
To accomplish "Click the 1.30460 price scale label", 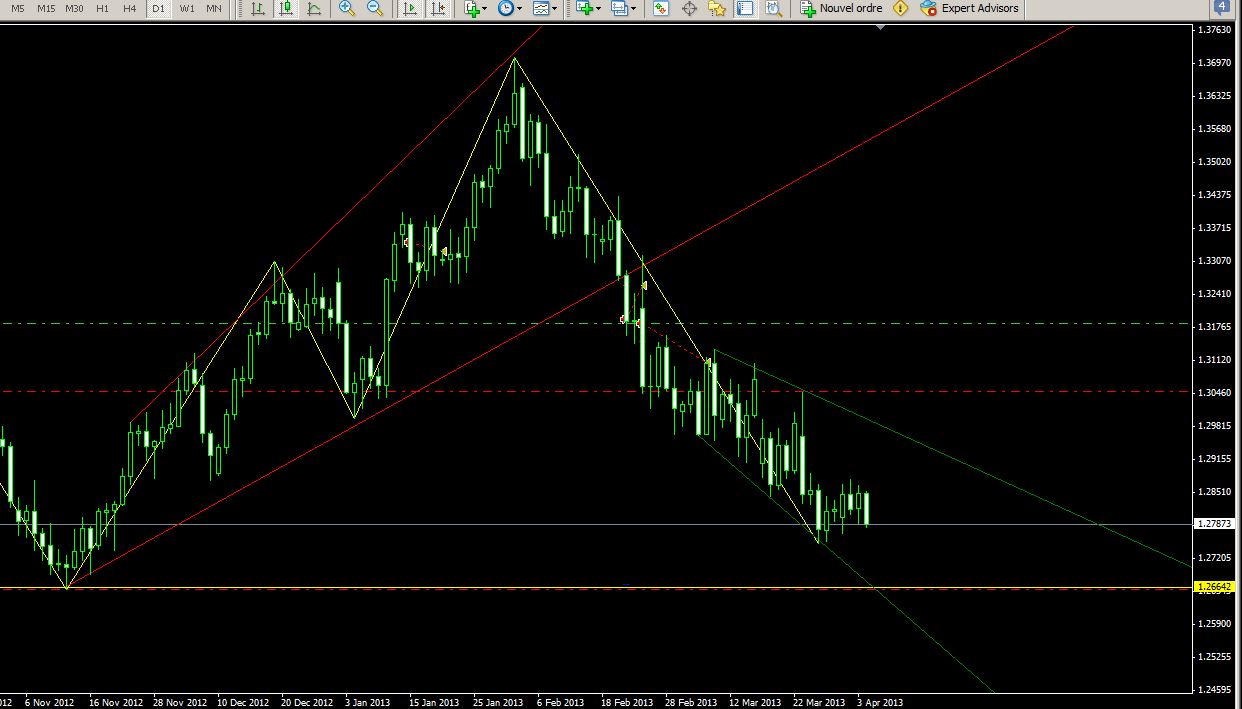I will click(1214, 392).
